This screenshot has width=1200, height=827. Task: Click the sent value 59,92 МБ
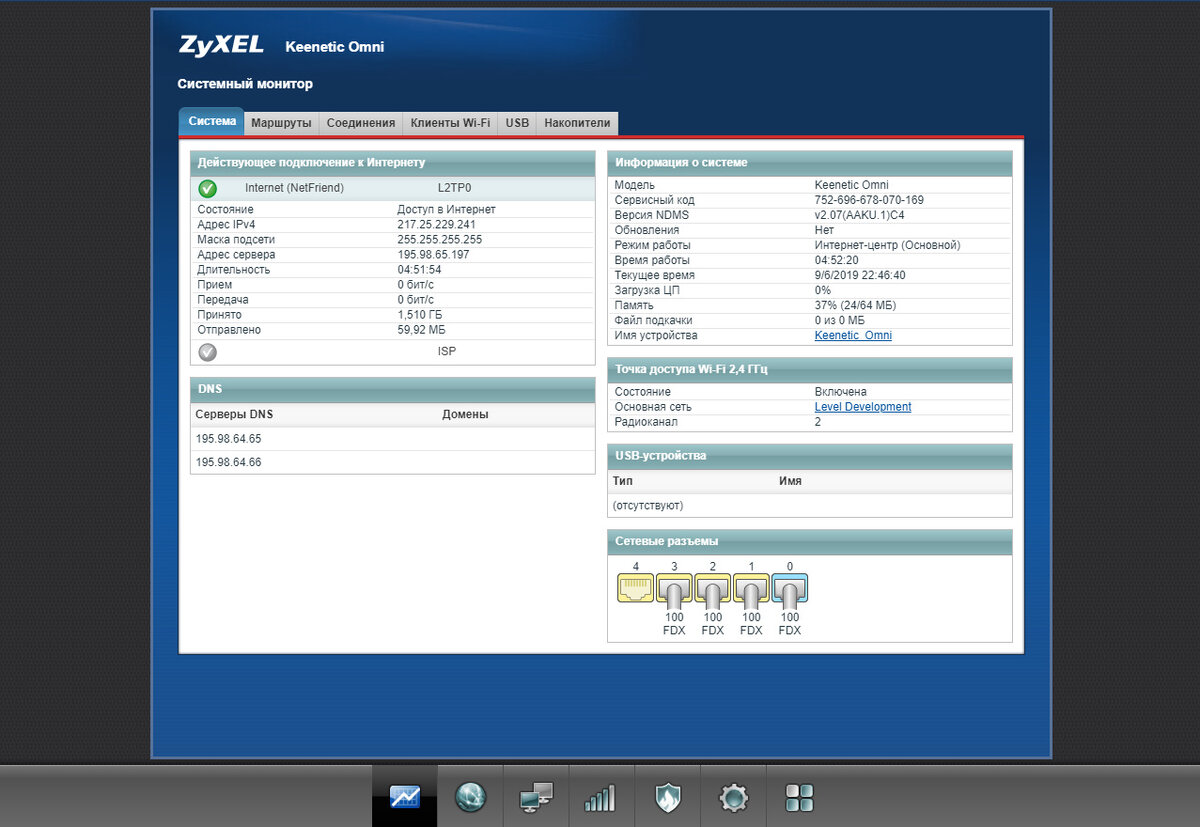click(422, 330)
